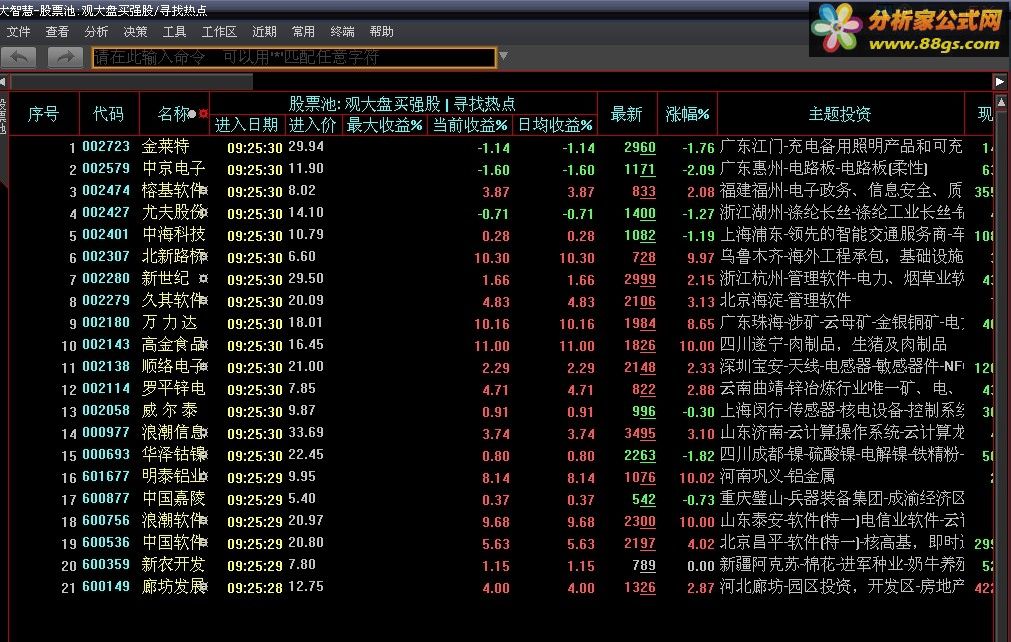Screen dimensions: 1011x642
Task: Select the 中京电子 stock name
Action: [x=173, y=168]
